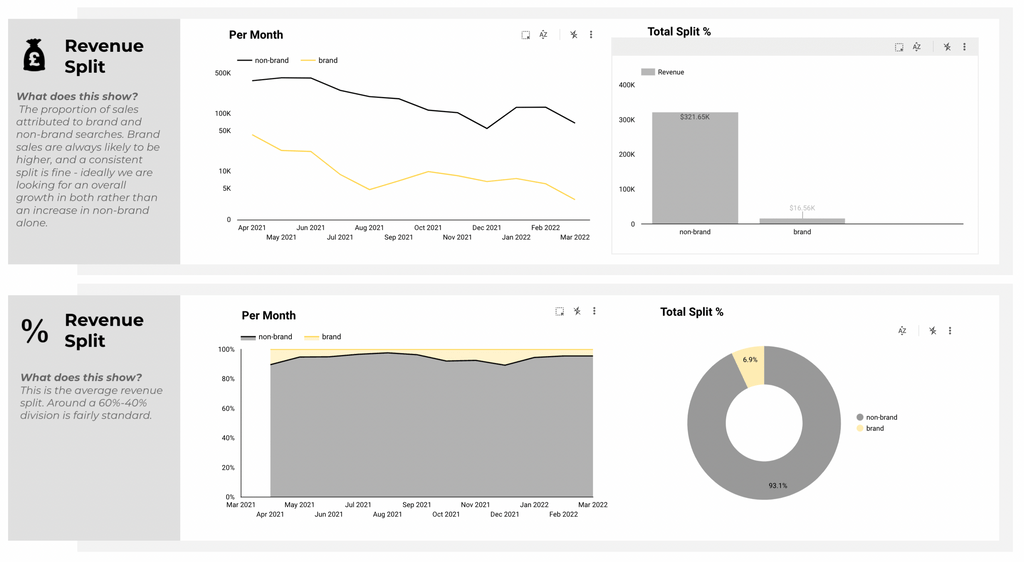The width and height of the screenshot is (1024, 562).
Task: Click the brand legend label on the line chart
Action: [328, 61]
